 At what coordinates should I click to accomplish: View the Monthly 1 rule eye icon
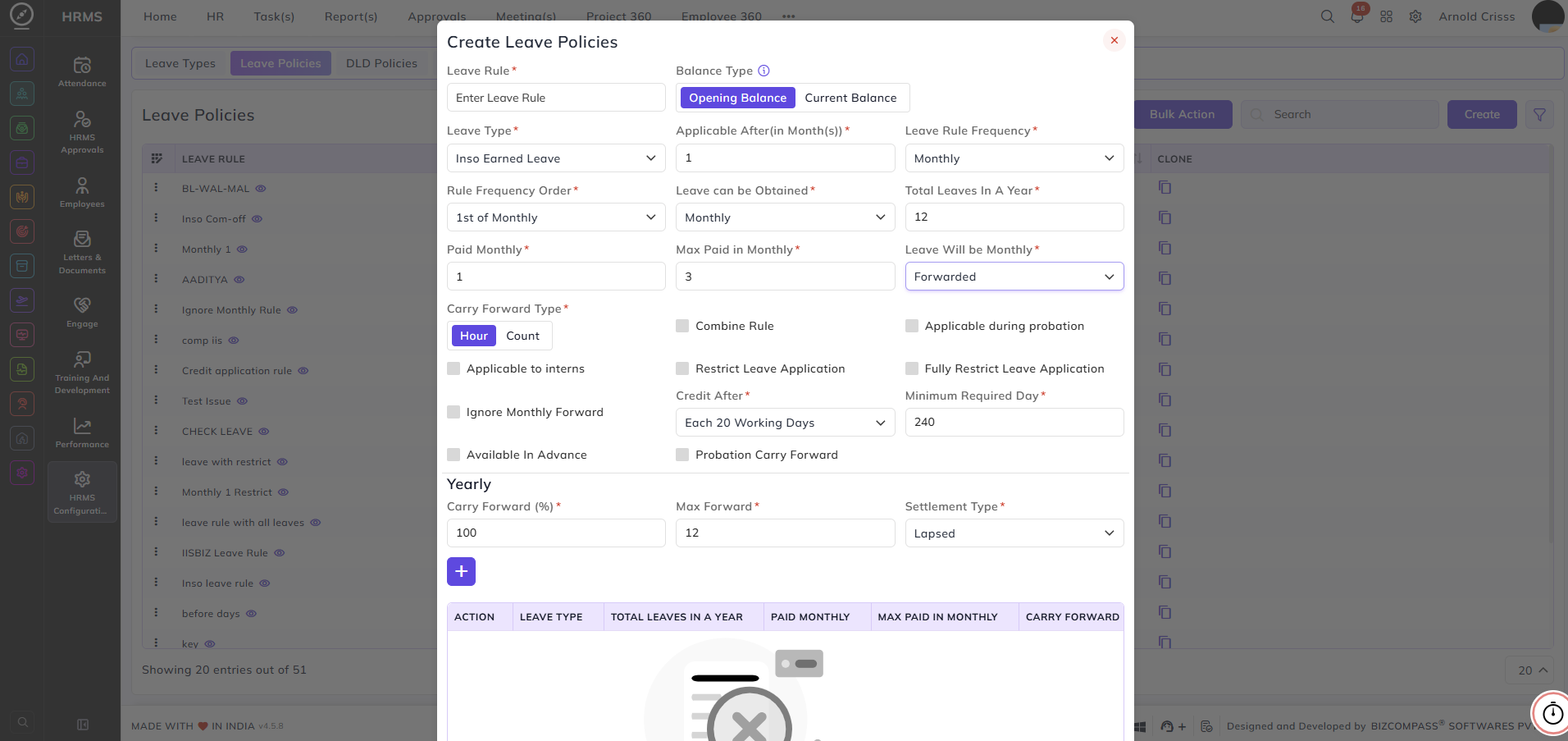242,249
